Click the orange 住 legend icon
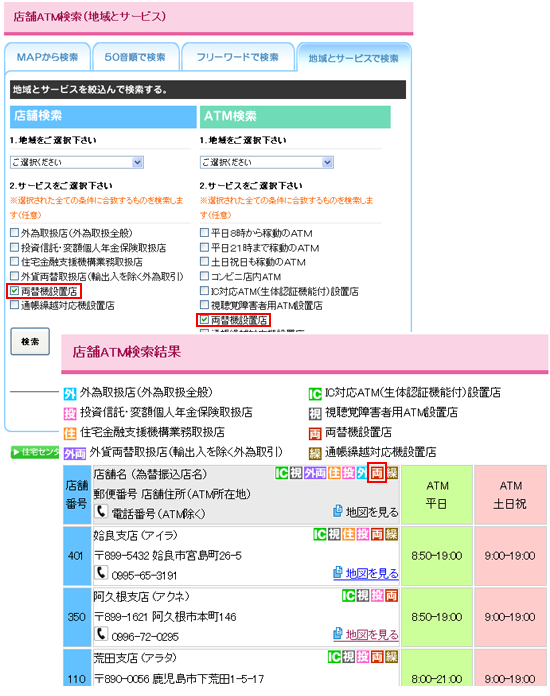Screen dimensions: 550x696 (70, 433)
